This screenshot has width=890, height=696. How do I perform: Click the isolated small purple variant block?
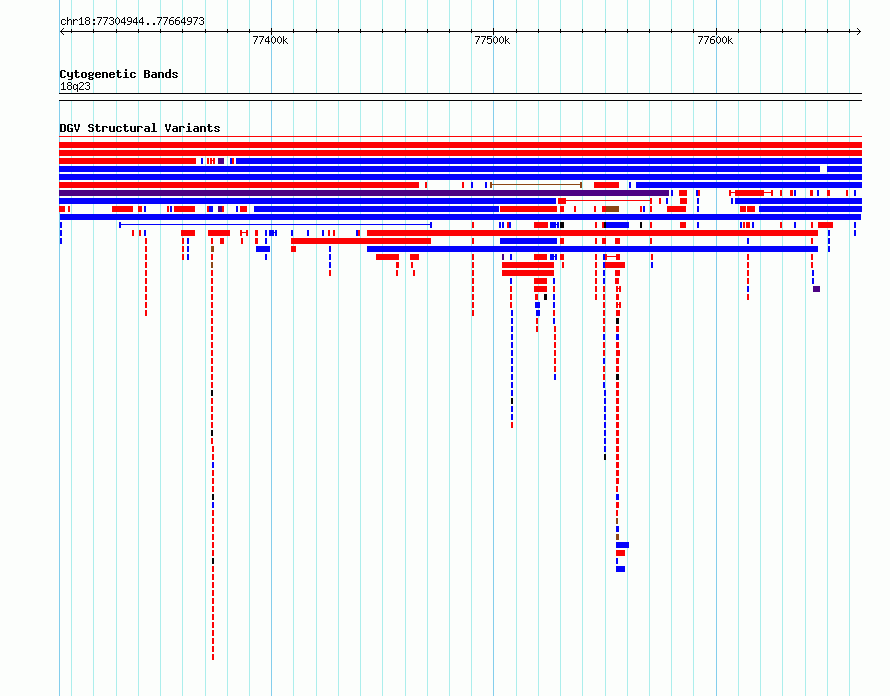816,289
